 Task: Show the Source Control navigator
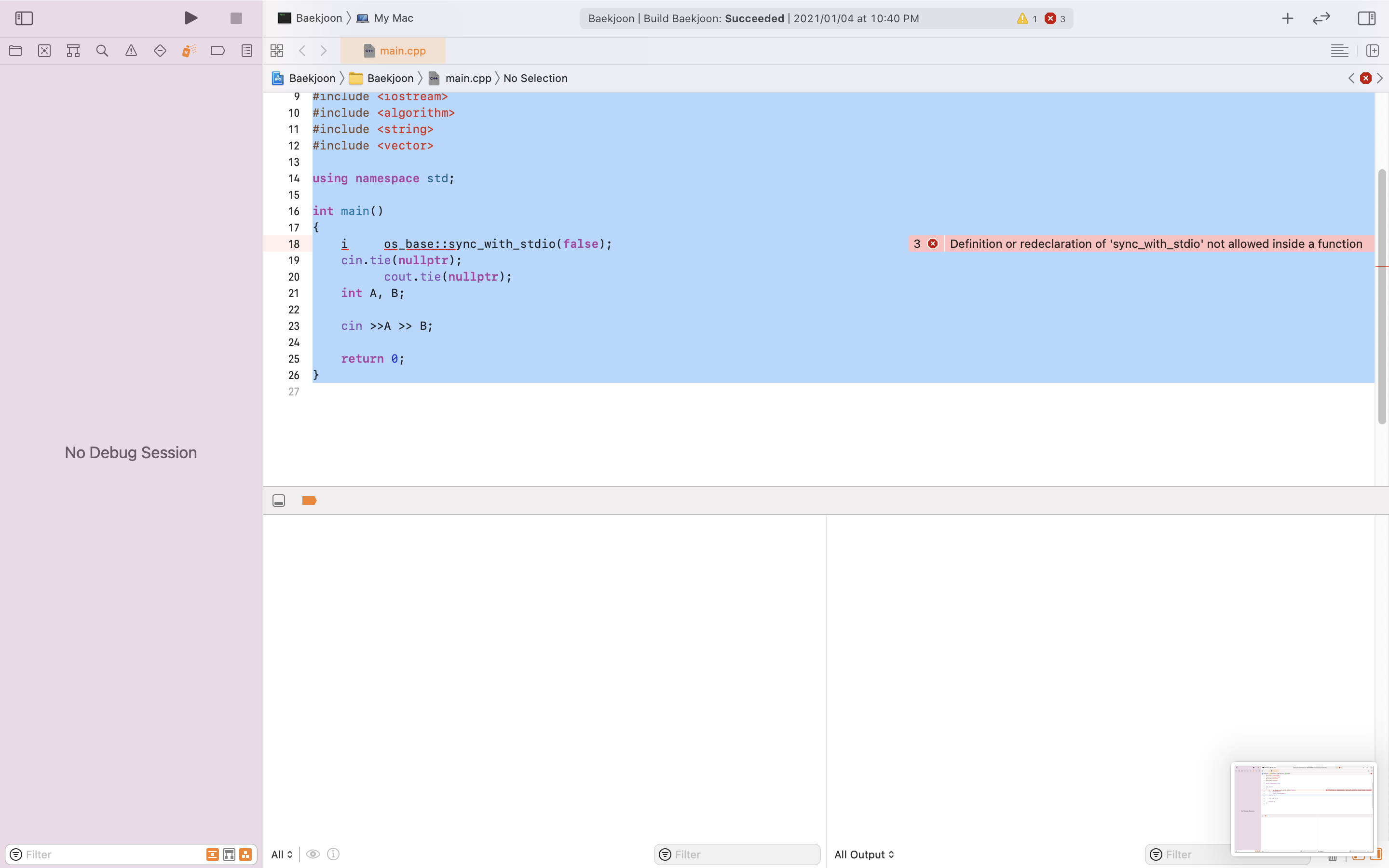click(44, 51)
